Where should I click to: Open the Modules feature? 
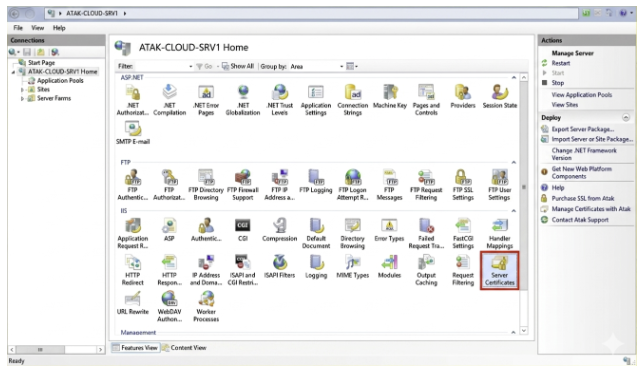point(389,267)
